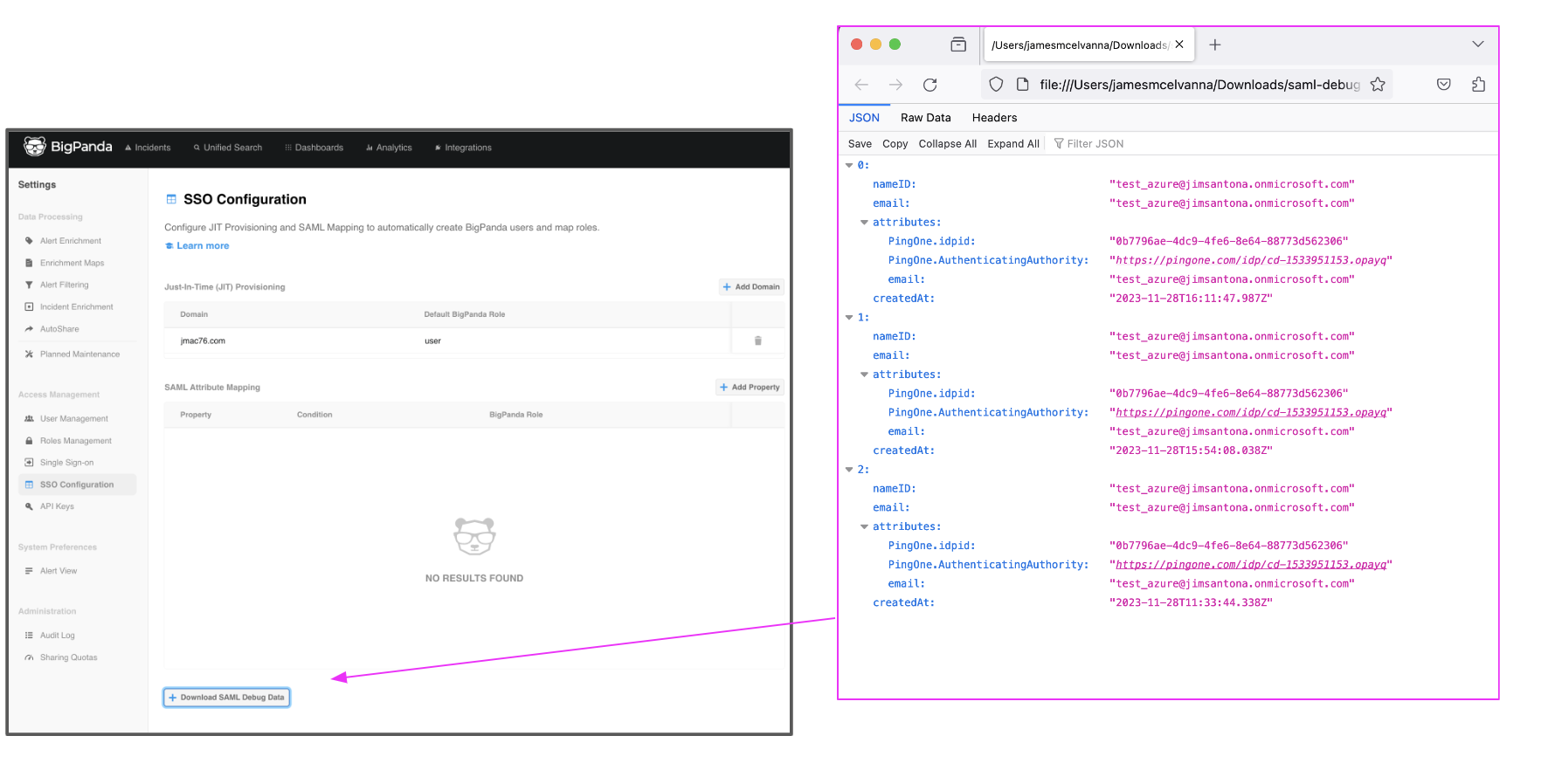Click the Firefox View icon

tap(958, 45)
